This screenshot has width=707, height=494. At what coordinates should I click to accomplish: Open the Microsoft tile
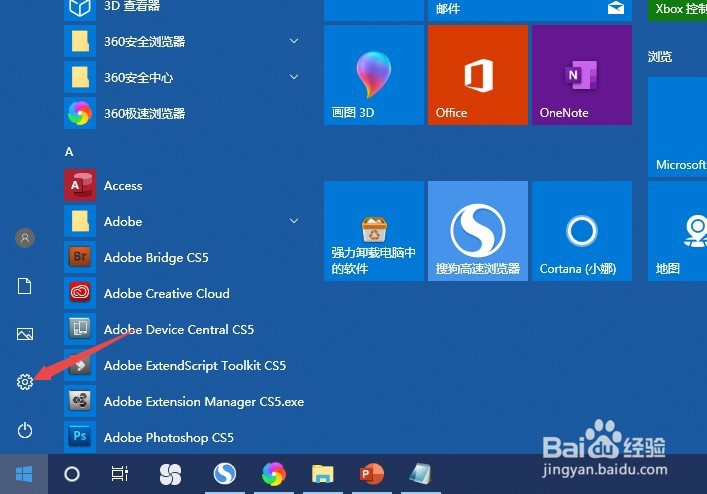coord(678,127)
